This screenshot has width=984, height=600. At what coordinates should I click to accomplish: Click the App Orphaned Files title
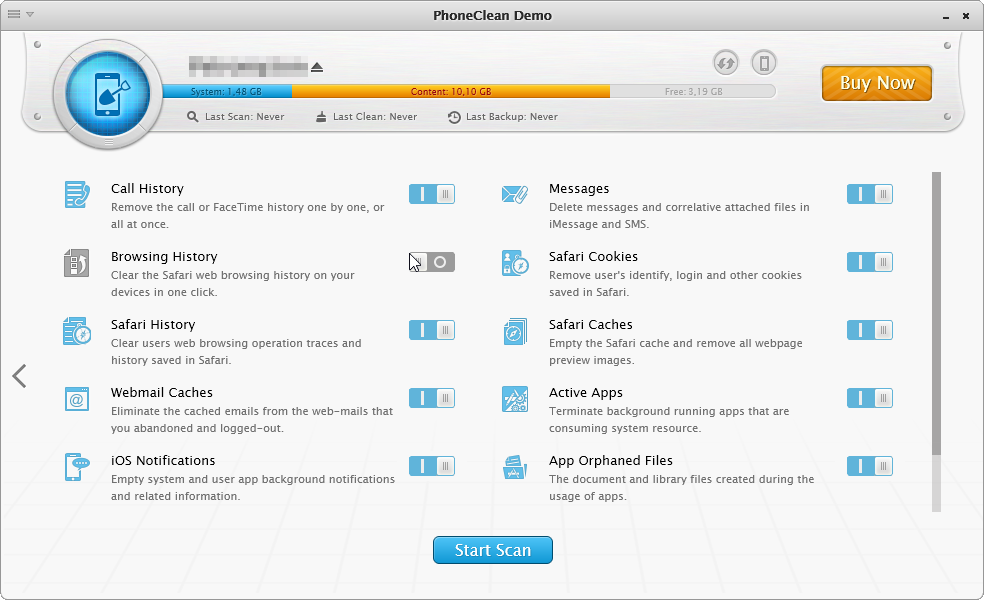611,460
